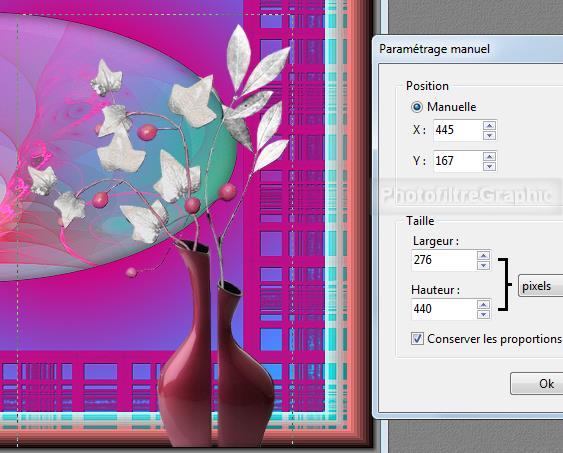Click the bracket linking Largeur and Hauteur

point(504,284)
